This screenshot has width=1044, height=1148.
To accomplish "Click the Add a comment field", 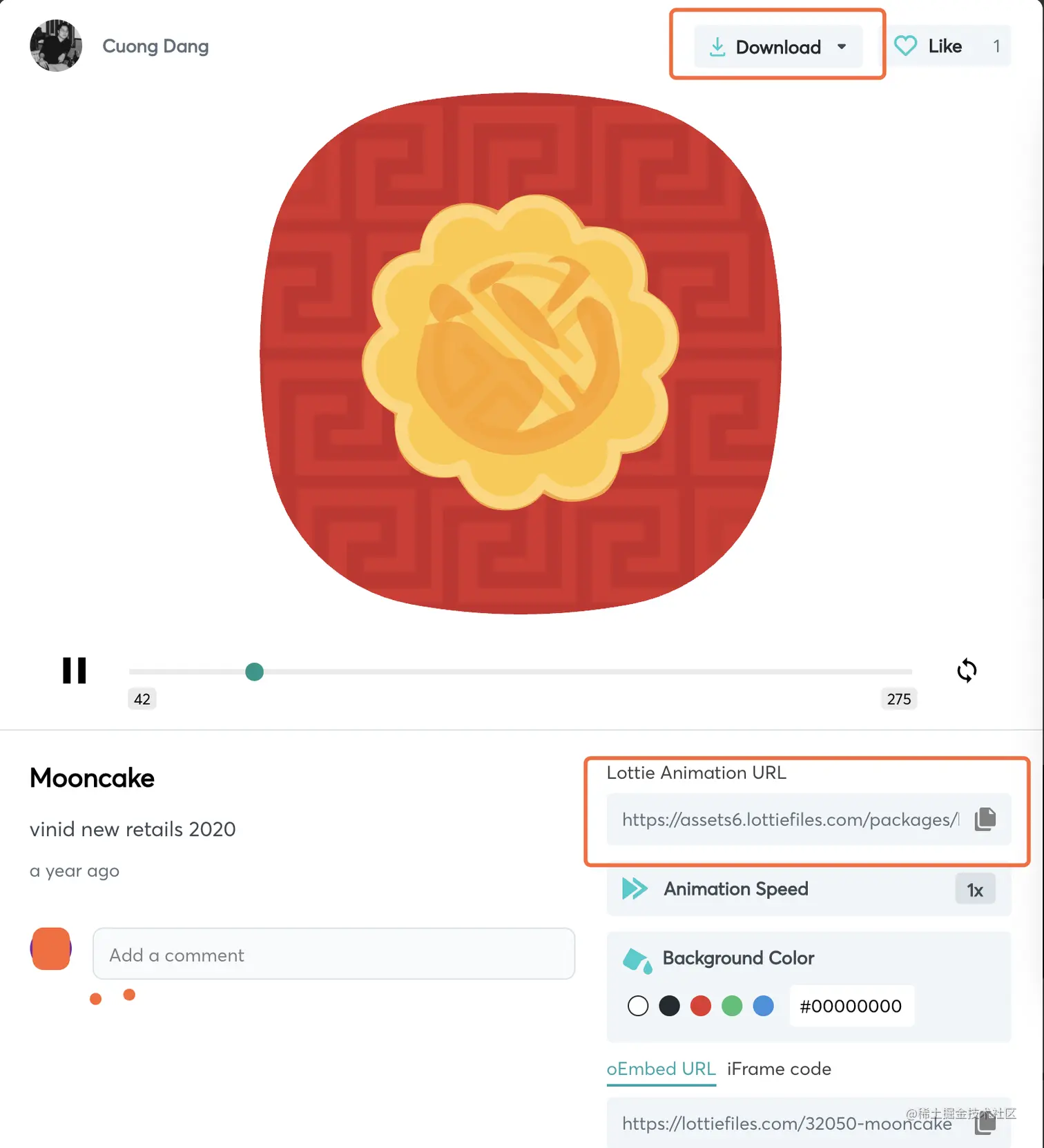I will coord(333,954).
